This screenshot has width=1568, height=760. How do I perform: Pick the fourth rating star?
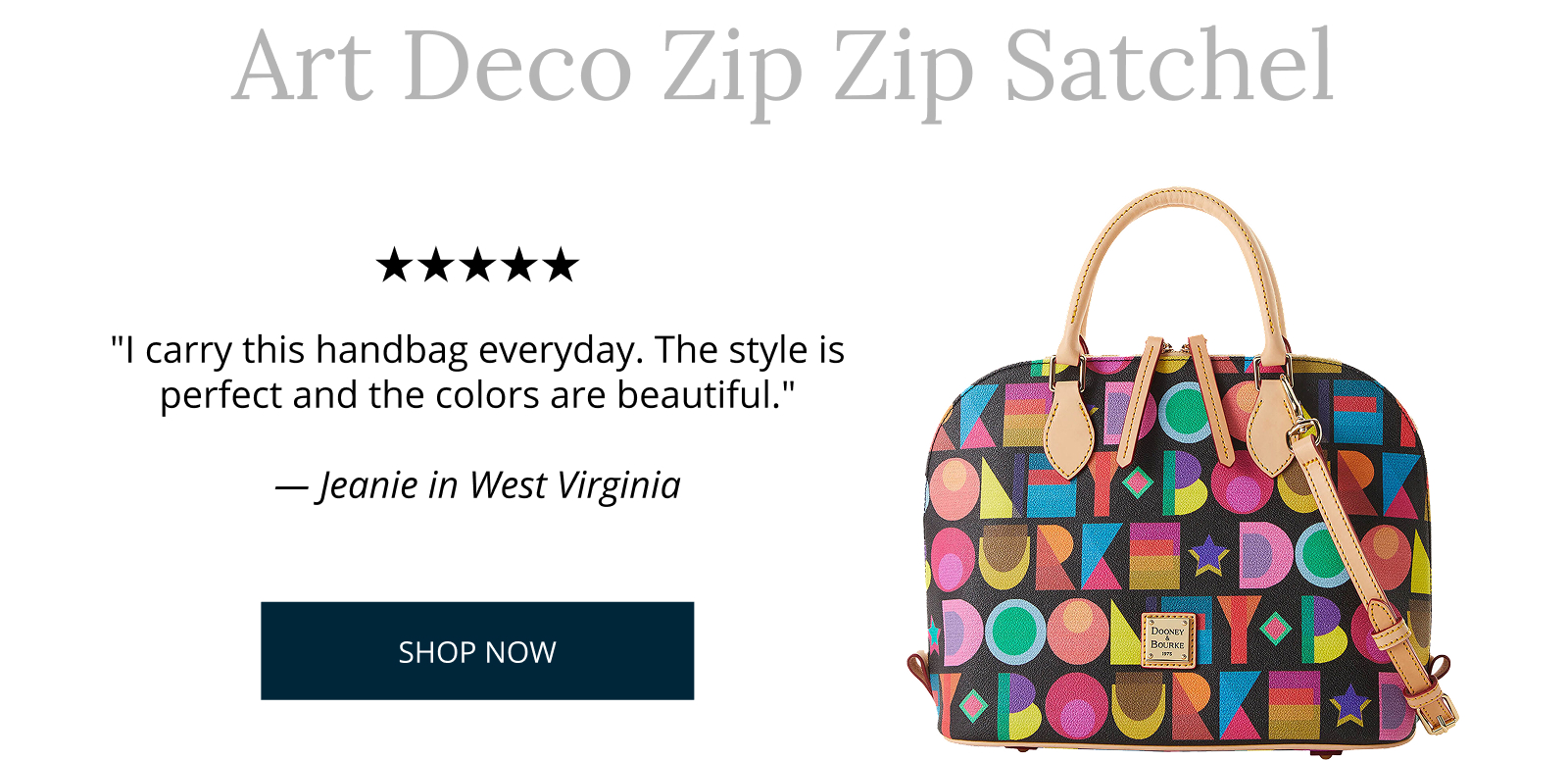click(x=519, y=265)
